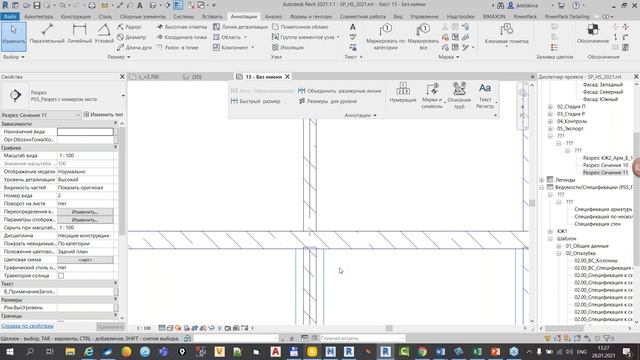Switch to the L_+2.700 view tab
This screenshot has width=640, height=360.
[x=149, y=77]
